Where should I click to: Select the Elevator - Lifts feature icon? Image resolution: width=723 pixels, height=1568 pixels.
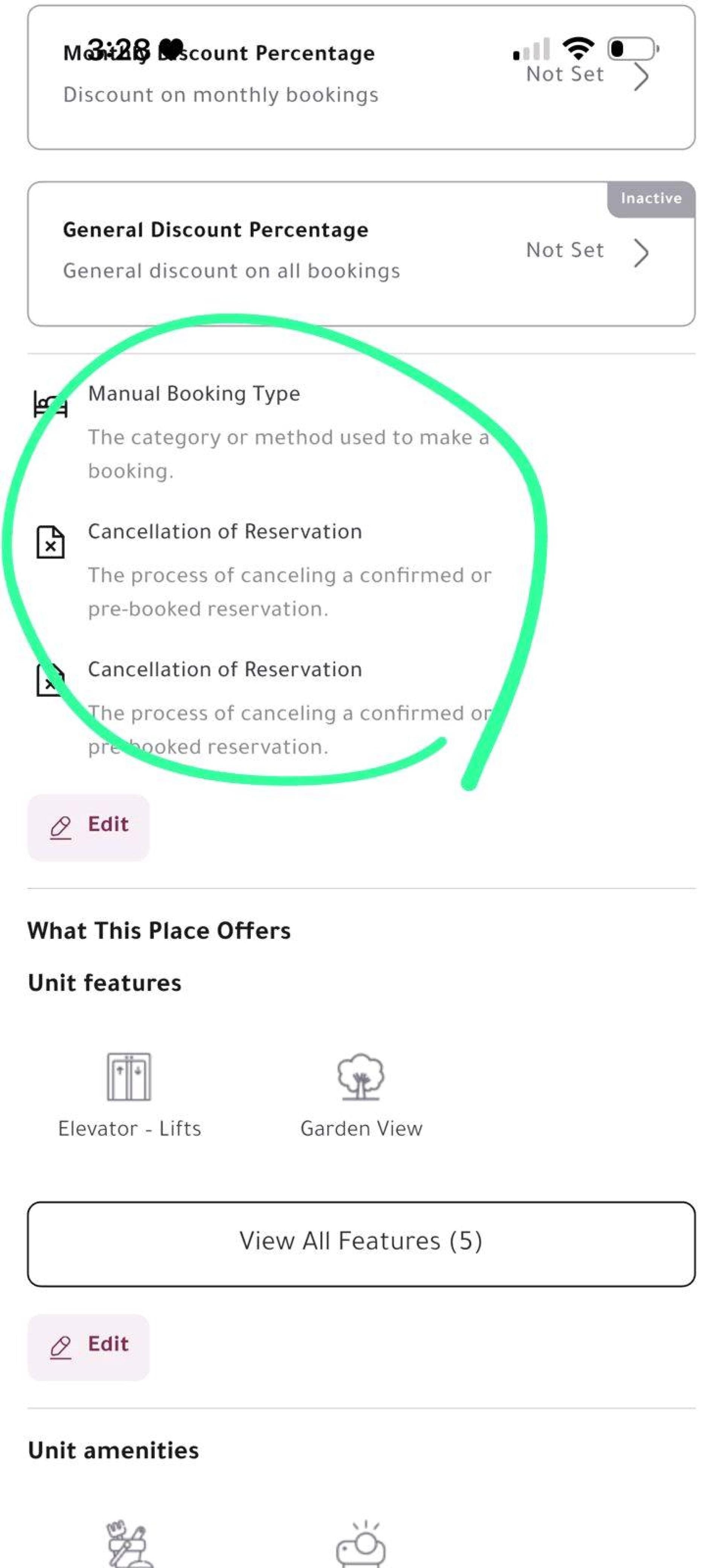(x=129, y=1076)
